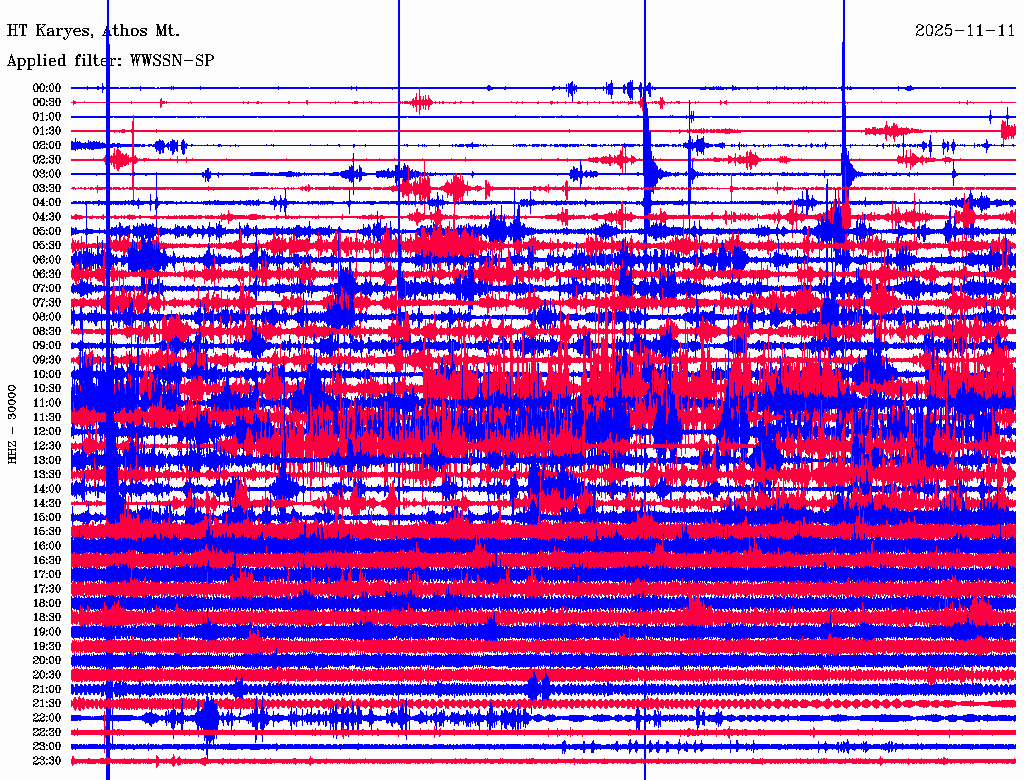Select the 04:30 time row label
The width and height of the screenshot is (1024, 780).
pos(47,217)
